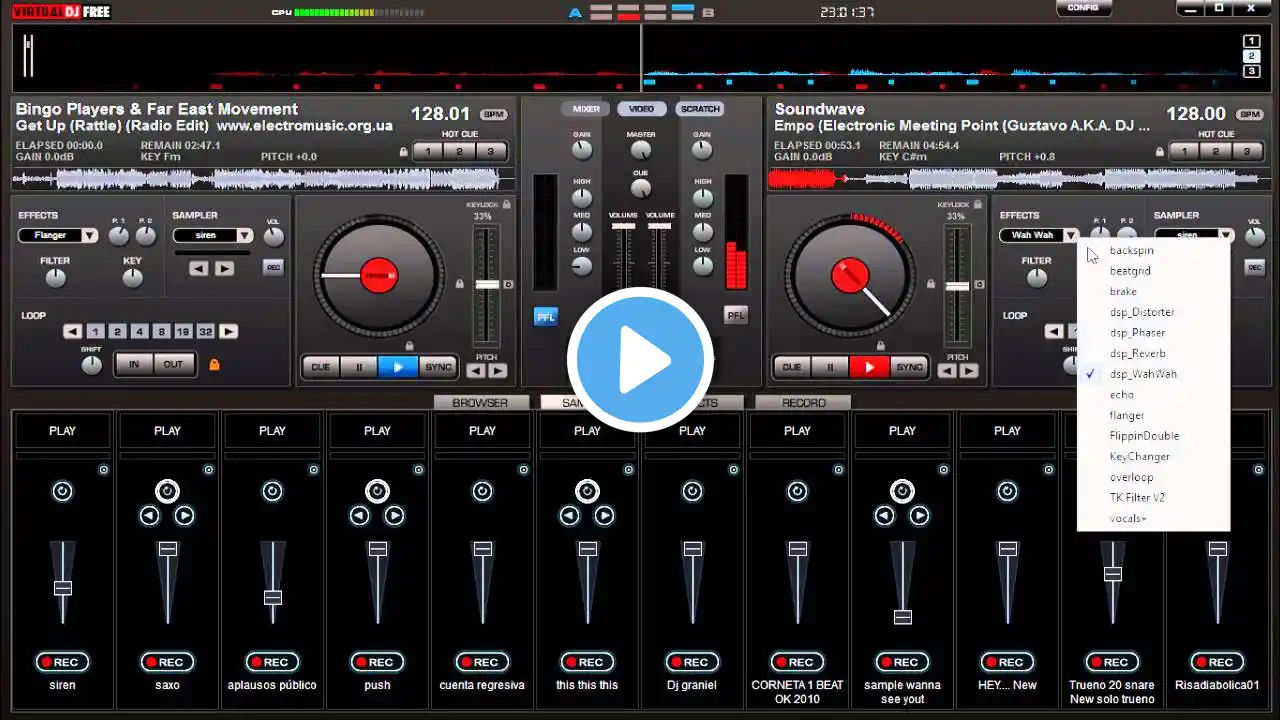Switch center panel to MIXER
The width and height of the screenshot is (1280, 720).
[x=586, y=109]
